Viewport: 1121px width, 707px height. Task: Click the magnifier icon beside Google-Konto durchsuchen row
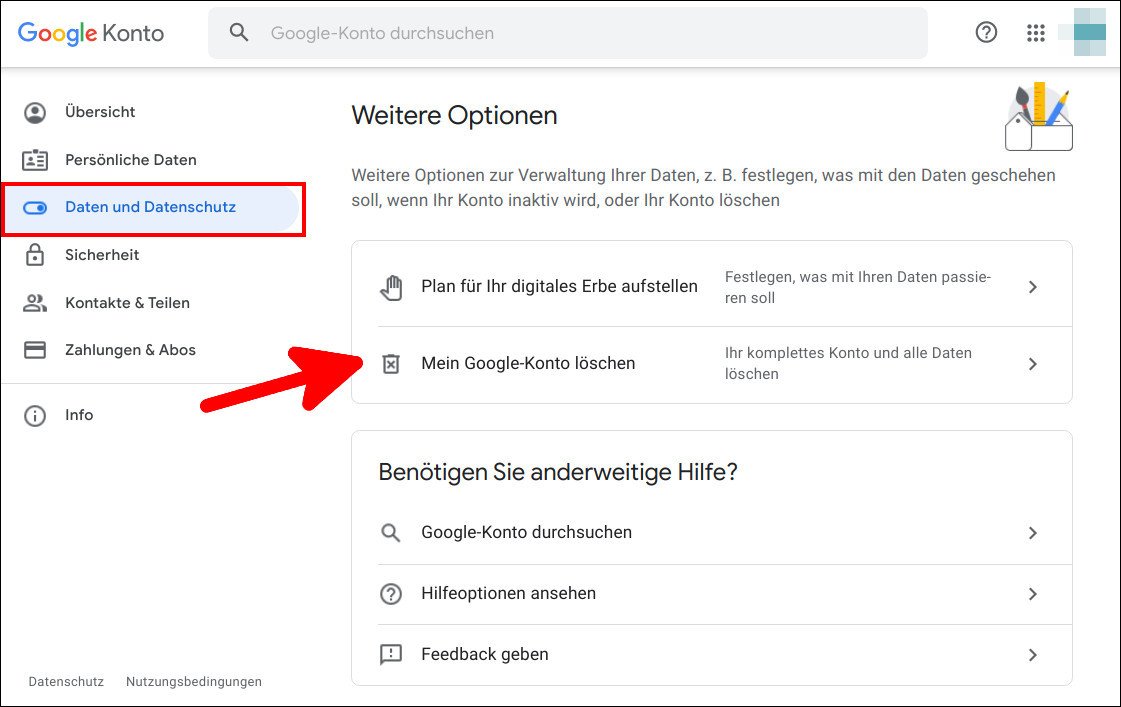390,533
